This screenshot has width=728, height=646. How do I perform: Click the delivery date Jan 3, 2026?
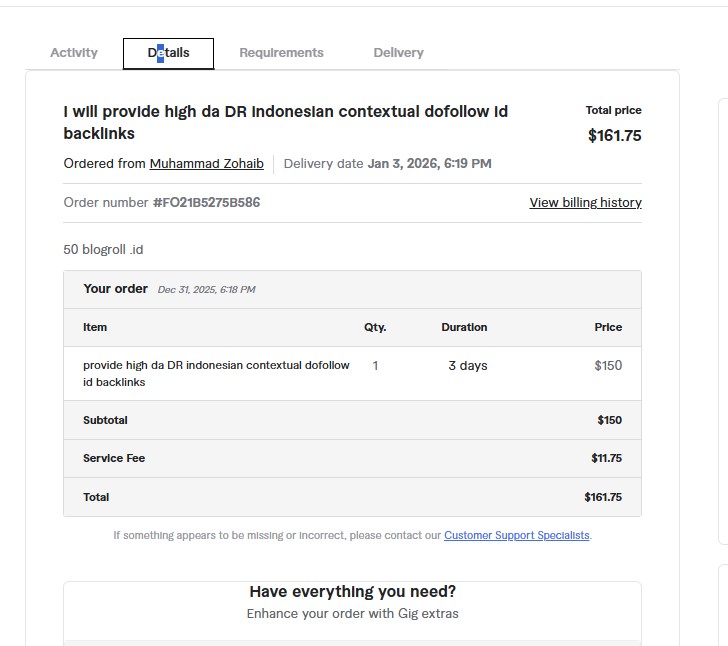click(429, 164)
